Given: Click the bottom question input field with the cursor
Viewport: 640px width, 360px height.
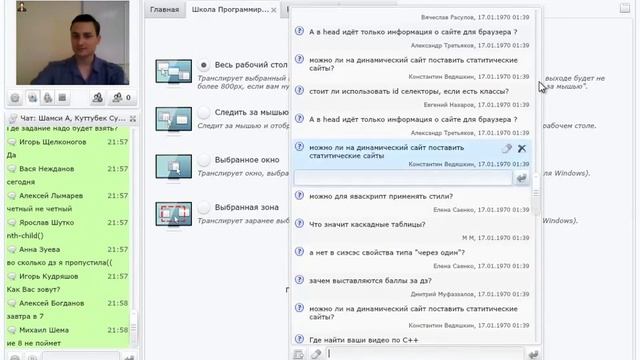Looking at the screenshot, I should click(425, 354).
